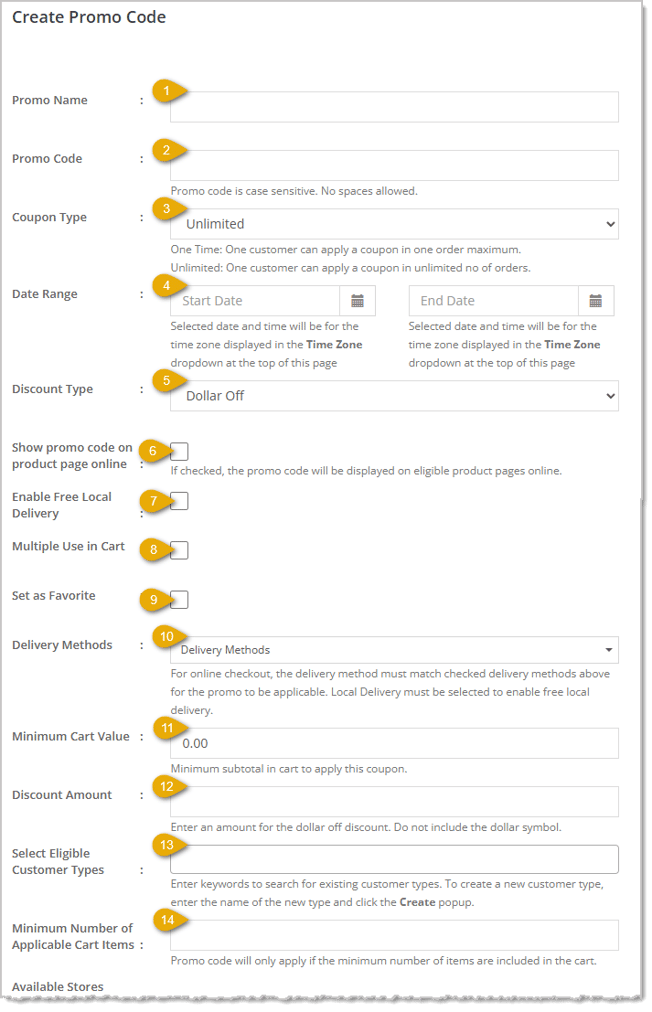Click the End Date text field
This screenshot has width=652, height=1012.
[x=494, y=301]
